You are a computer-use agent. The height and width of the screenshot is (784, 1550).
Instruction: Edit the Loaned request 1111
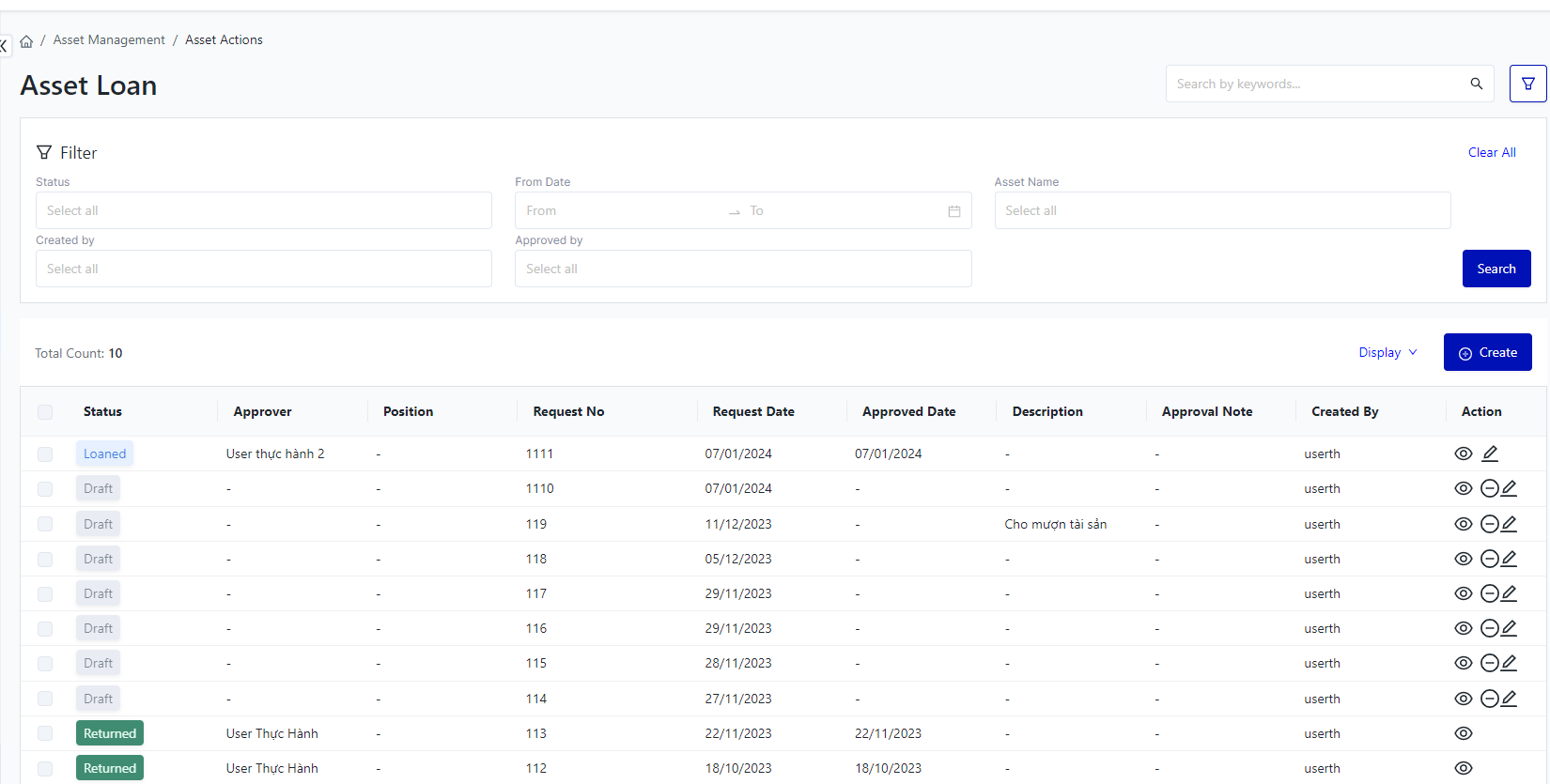point(1490,453)
